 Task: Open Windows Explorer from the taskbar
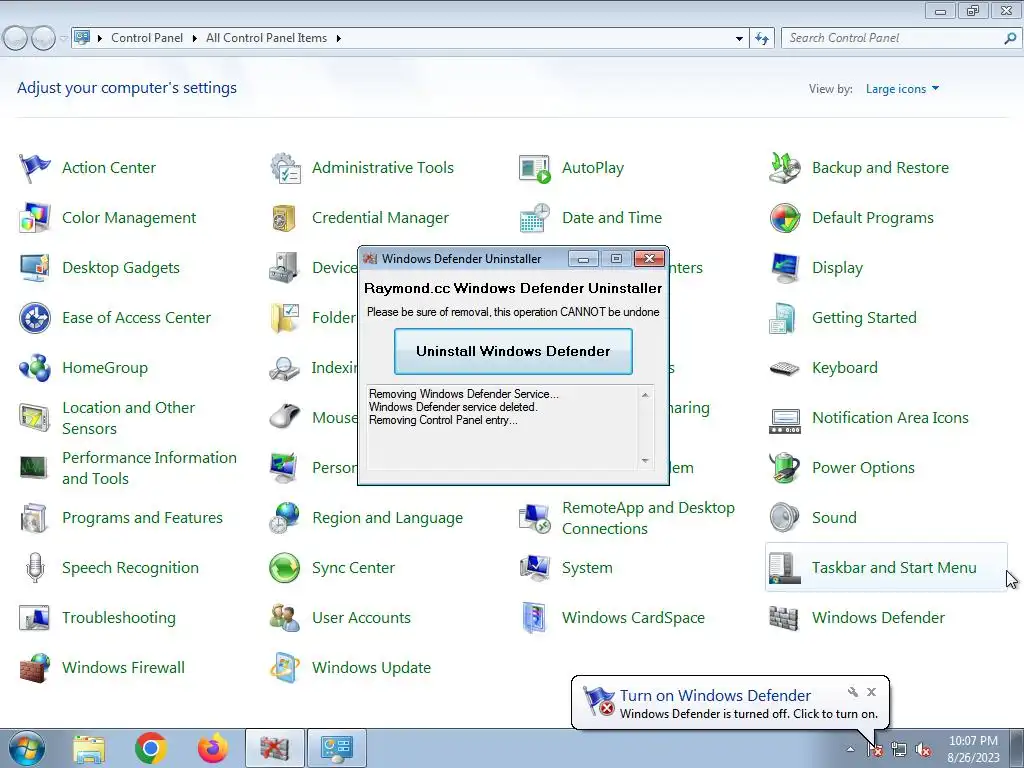click(88, 748)
